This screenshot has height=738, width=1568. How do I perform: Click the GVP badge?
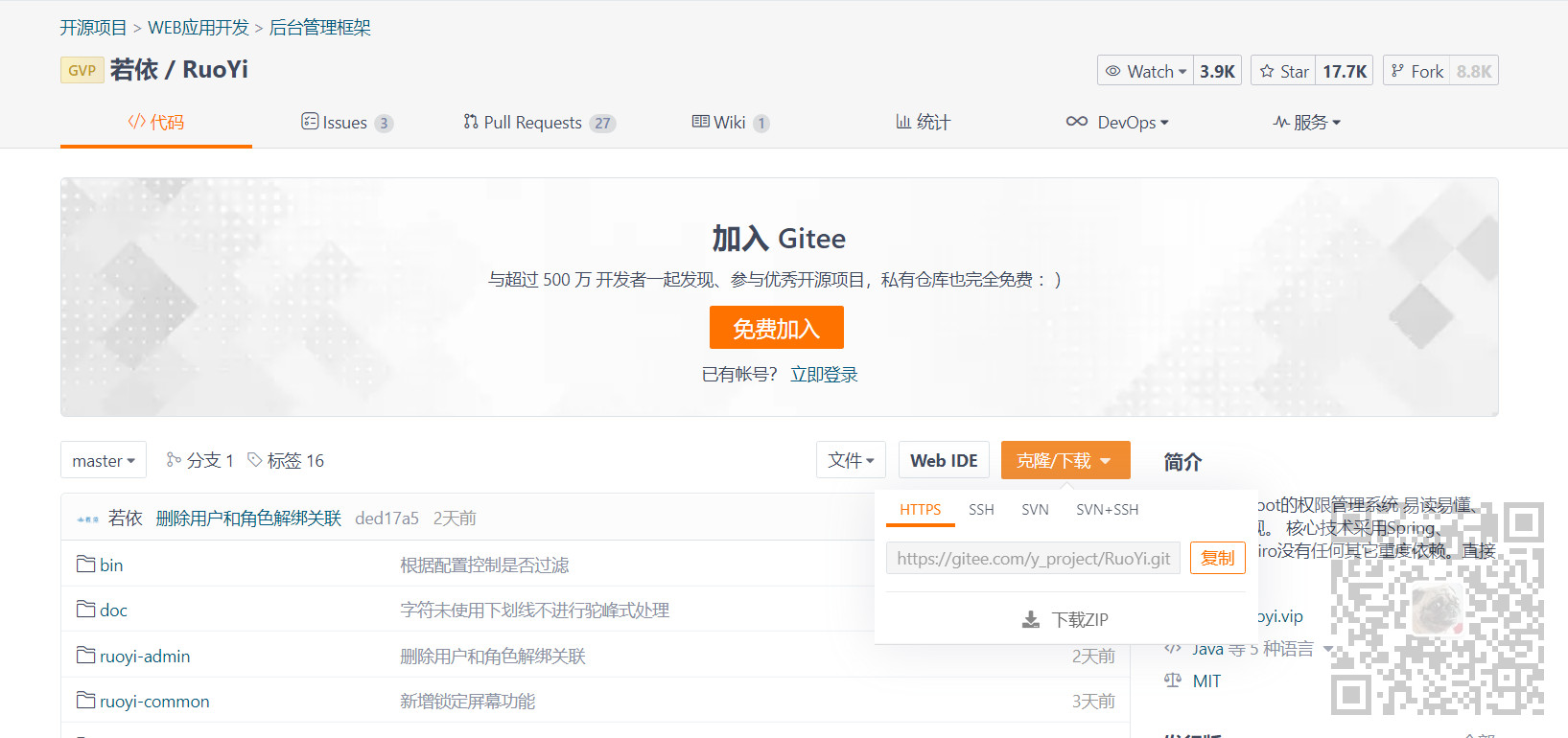point(82,70)
